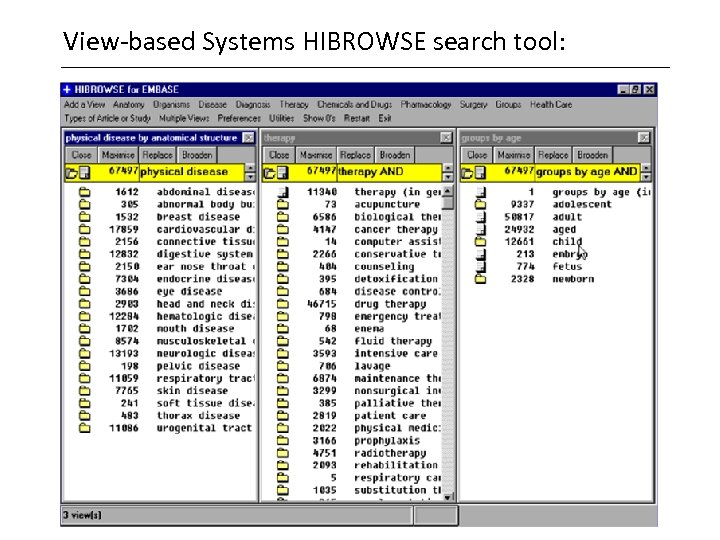Open the Multiple Views menu

[184, 118]
